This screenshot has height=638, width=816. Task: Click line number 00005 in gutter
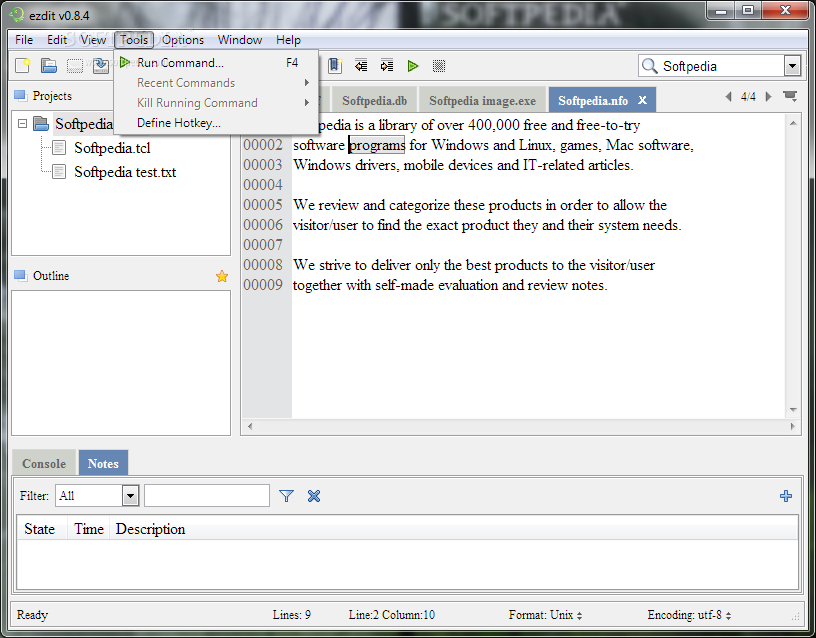(x=263, y=205)
